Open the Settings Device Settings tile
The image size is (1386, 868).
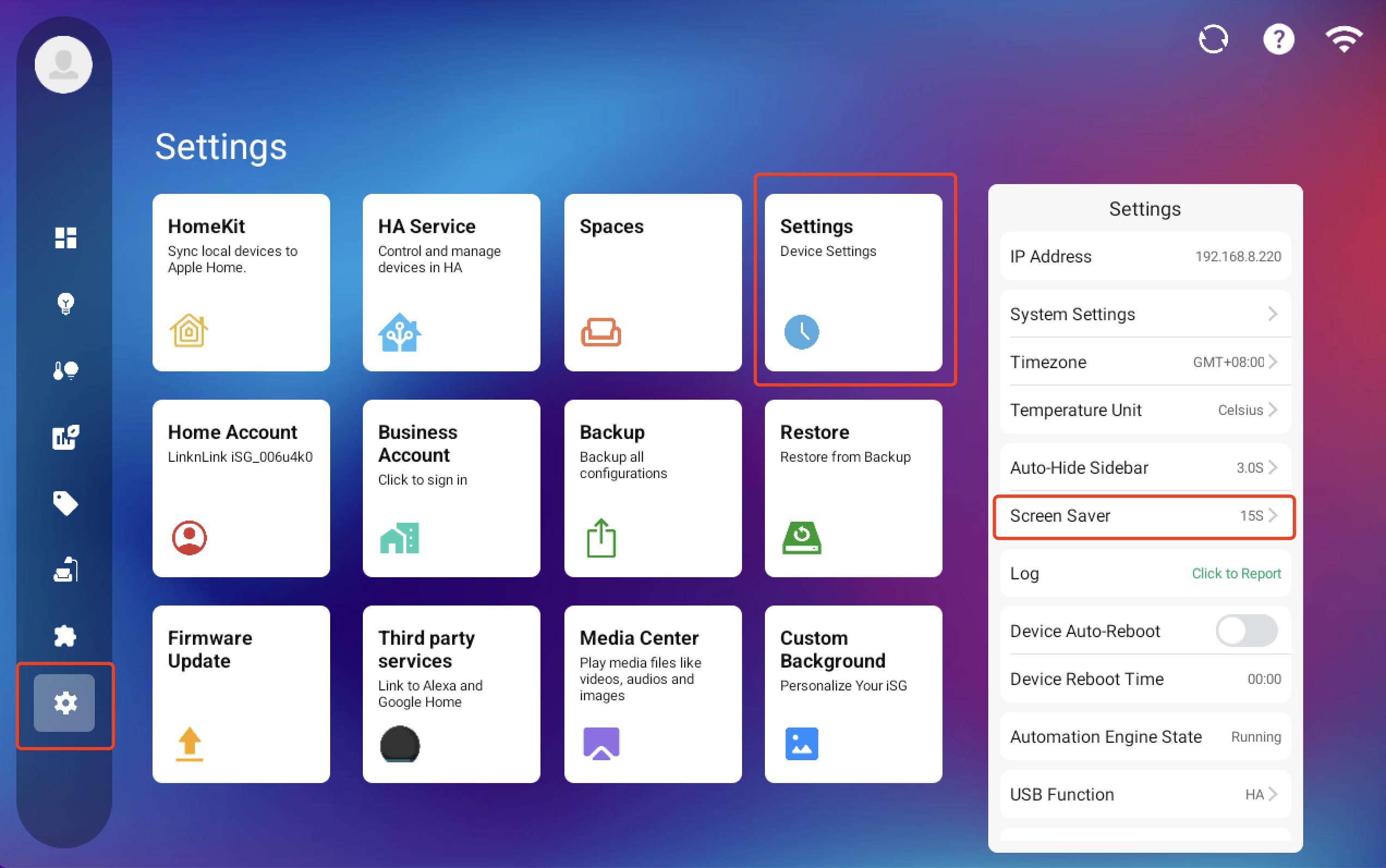[853, 282]
